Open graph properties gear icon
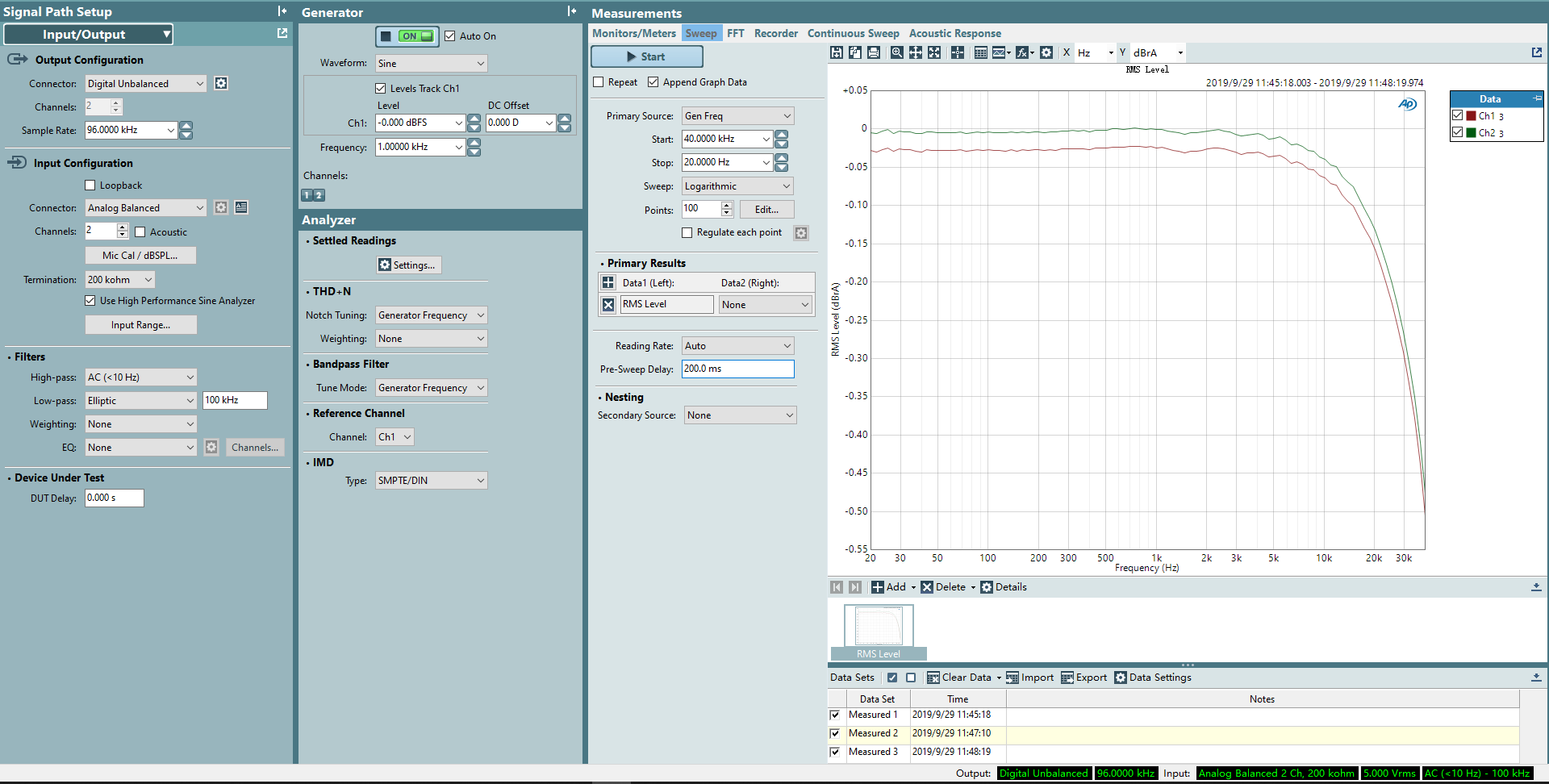This screenshot has width=1549, height=784. 1046,52
